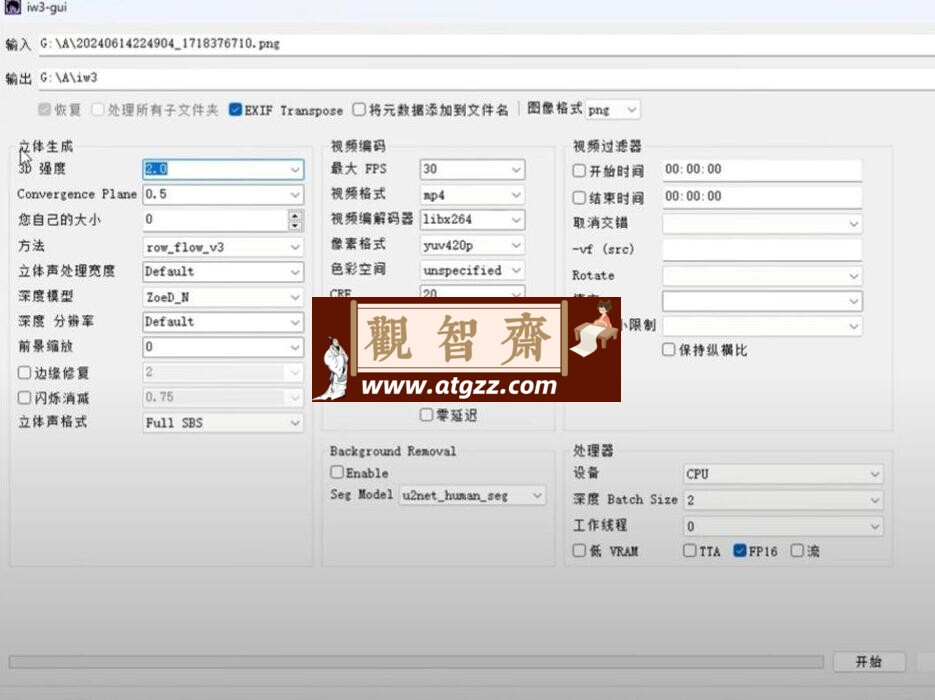Open the 最大 FPS dropdown

pyautogui.click(x=472, y=169)
